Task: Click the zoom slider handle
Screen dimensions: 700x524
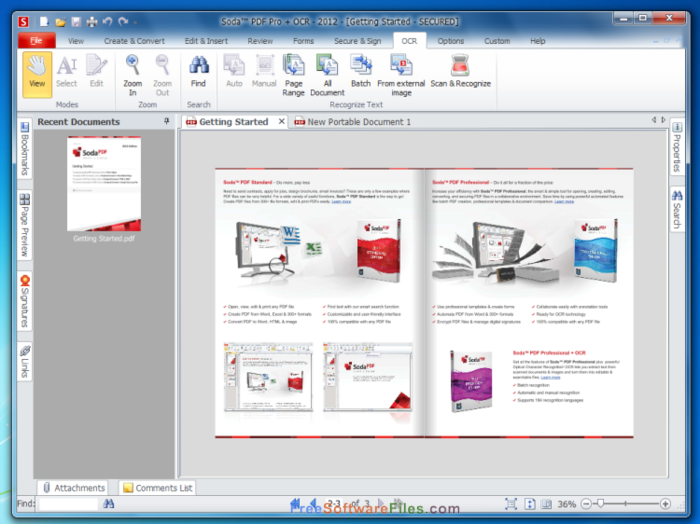Action: (x=601, y=504)
